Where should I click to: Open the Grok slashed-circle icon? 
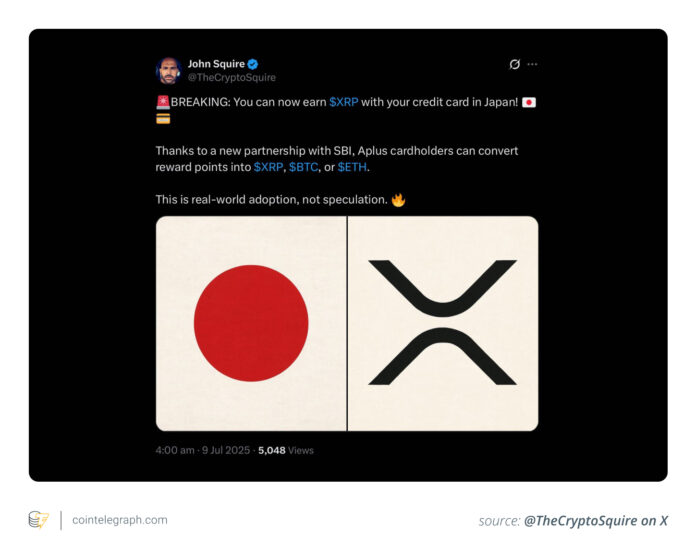click(x=514, y=64)
